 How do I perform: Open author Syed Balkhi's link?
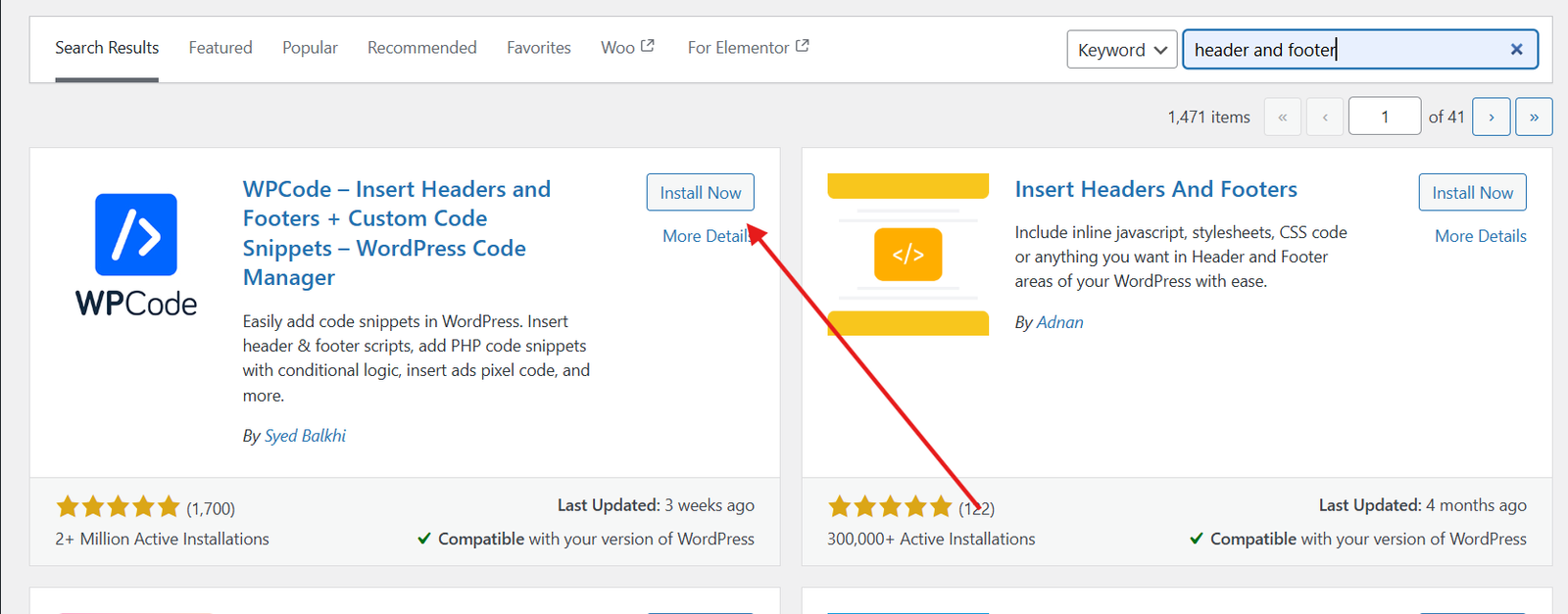click(305, 436)
